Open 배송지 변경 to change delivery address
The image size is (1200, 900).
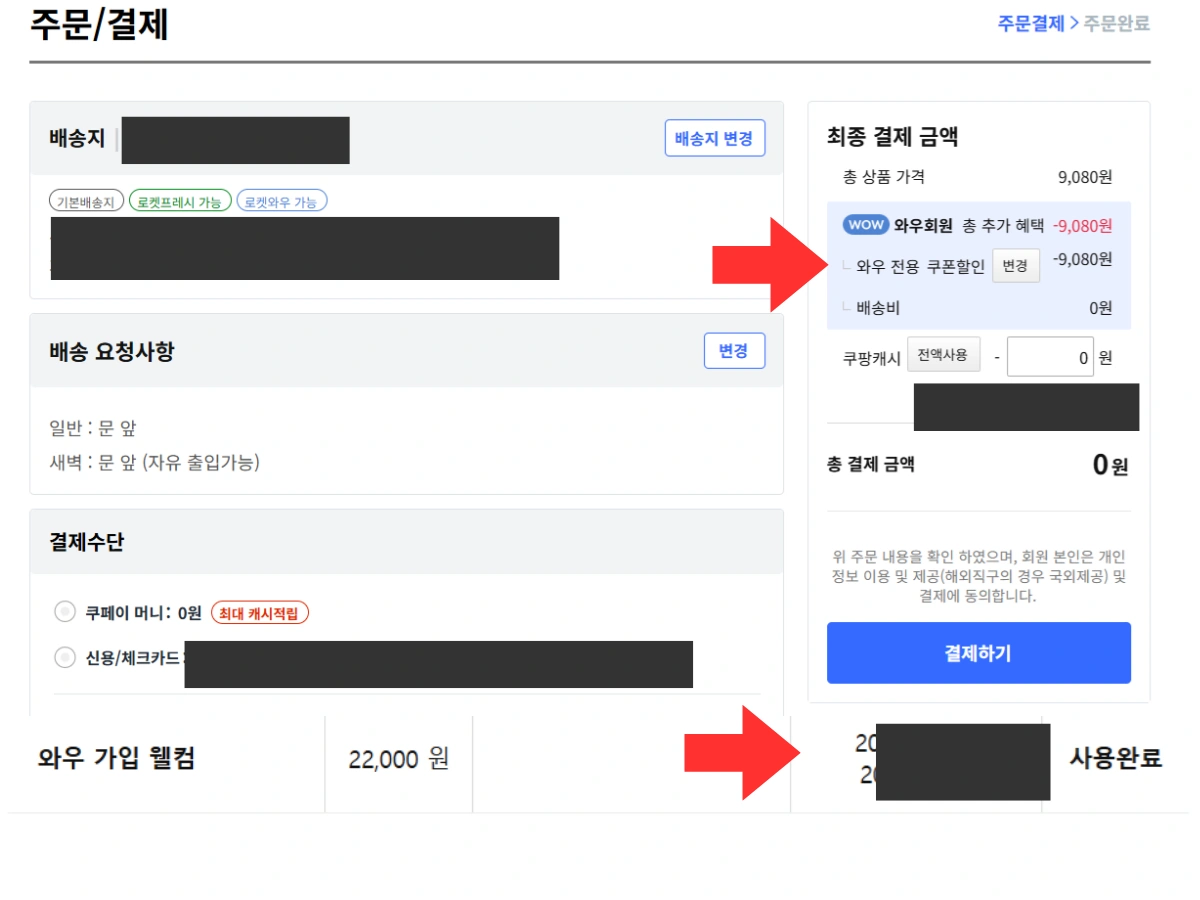click(x=714, y=138)
